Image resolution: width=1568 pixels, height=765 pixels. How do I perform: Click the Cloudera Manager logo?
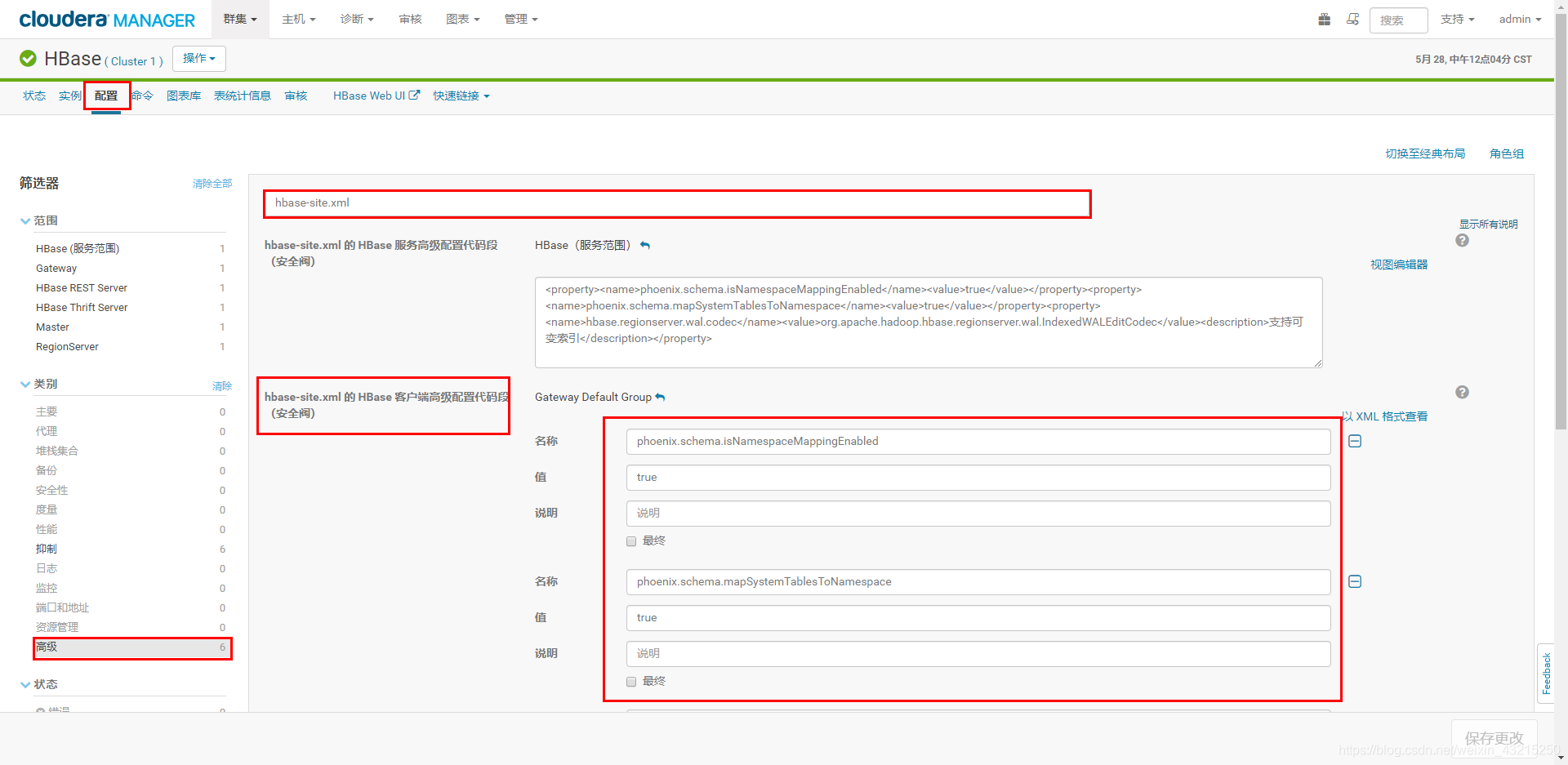[107, 20]
